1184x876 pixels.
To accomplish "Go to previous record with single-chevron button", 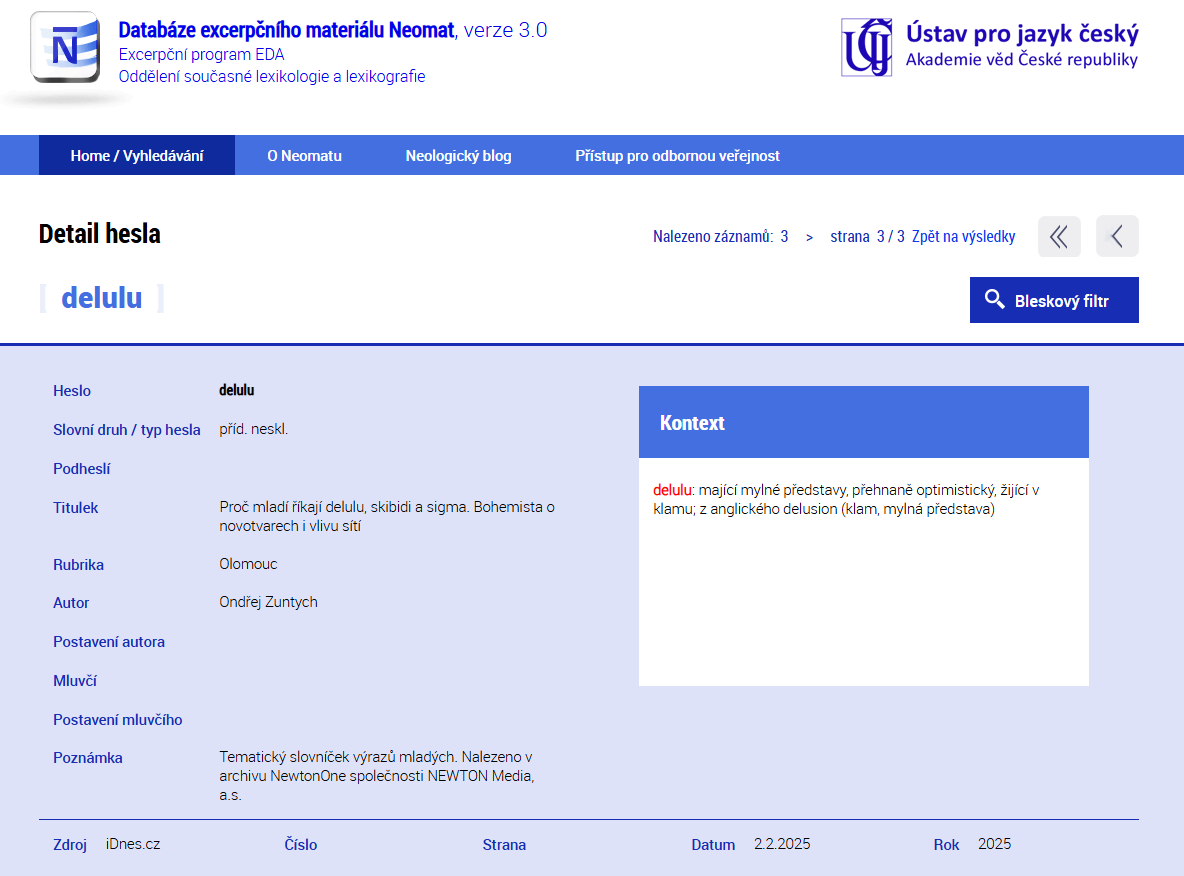I will 1117,237.
